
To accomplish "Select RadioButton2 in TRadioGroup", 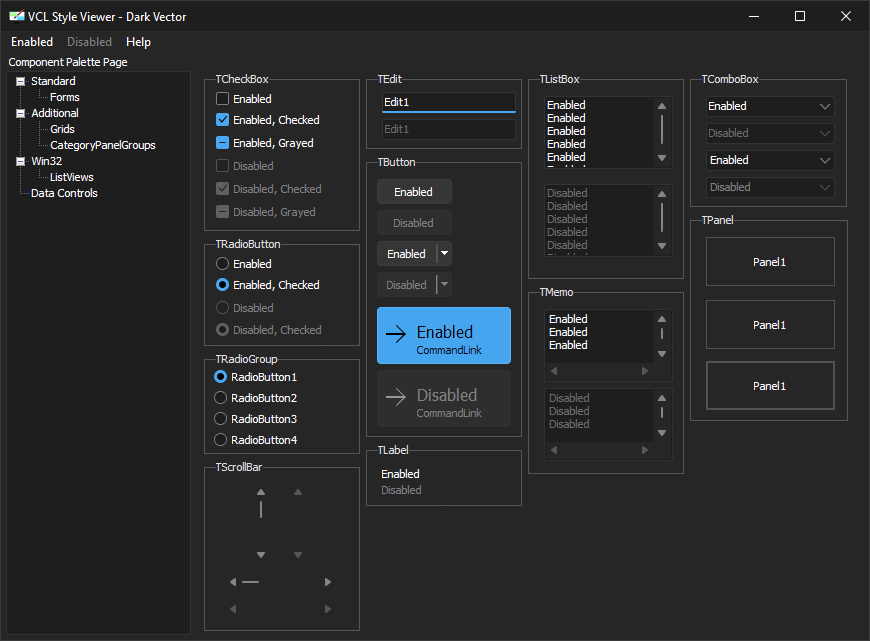I will pyautogui.click(x=220, y=398).
